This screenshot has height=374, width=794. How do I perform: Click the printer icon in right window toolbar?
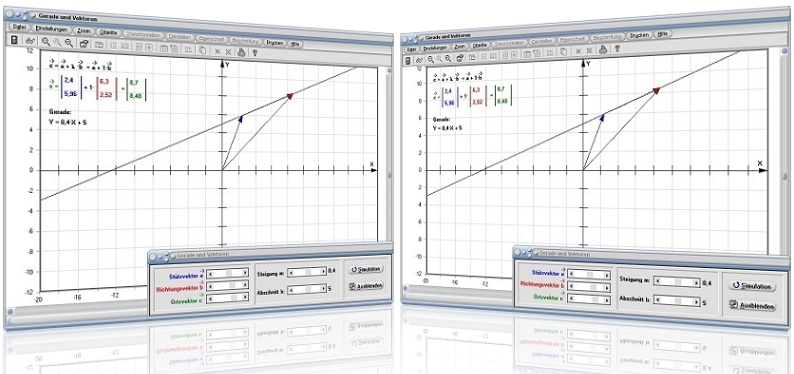point(604,50)
